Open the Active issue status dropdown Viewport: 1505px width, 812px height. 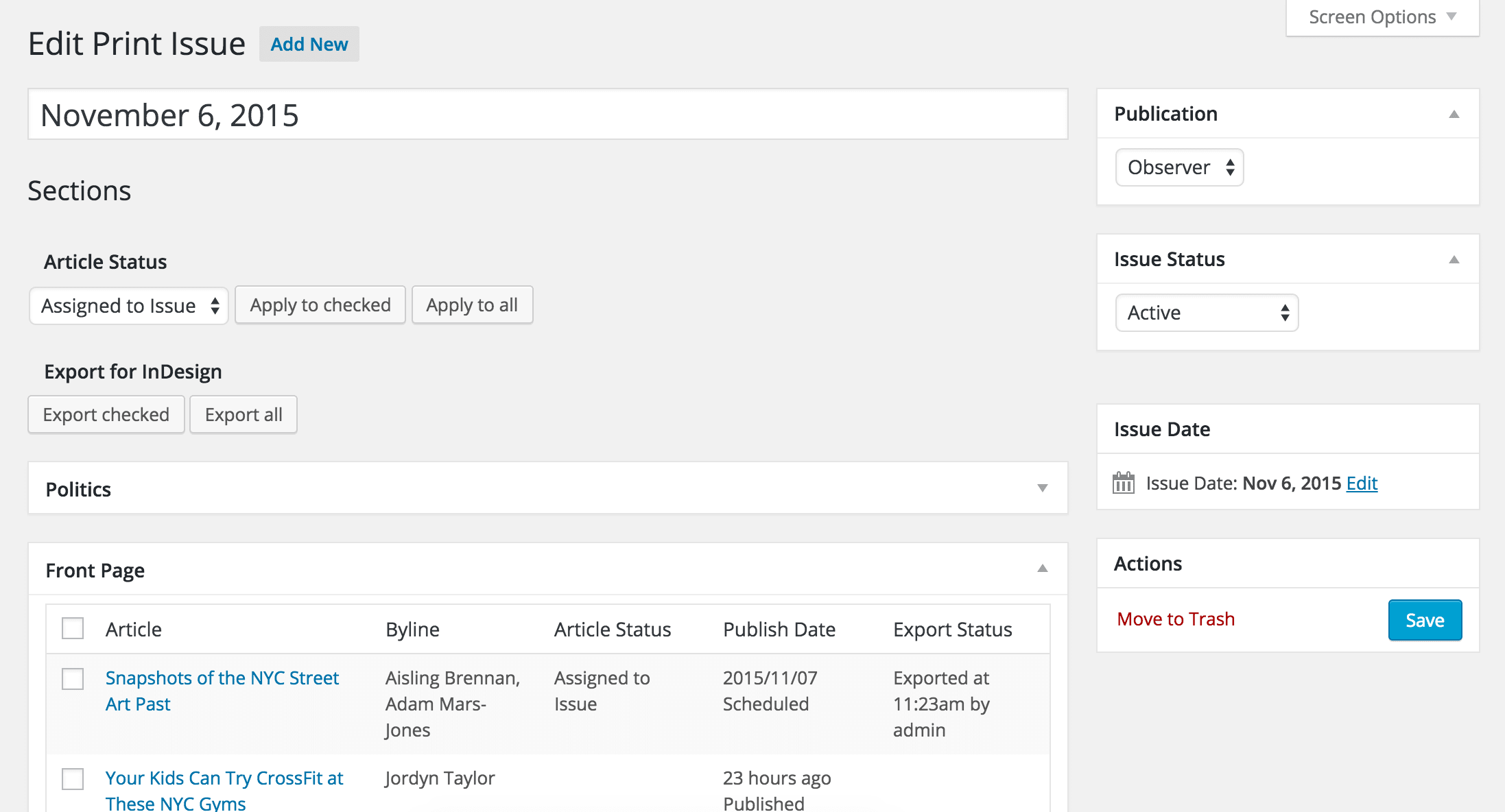[1207, 313]
